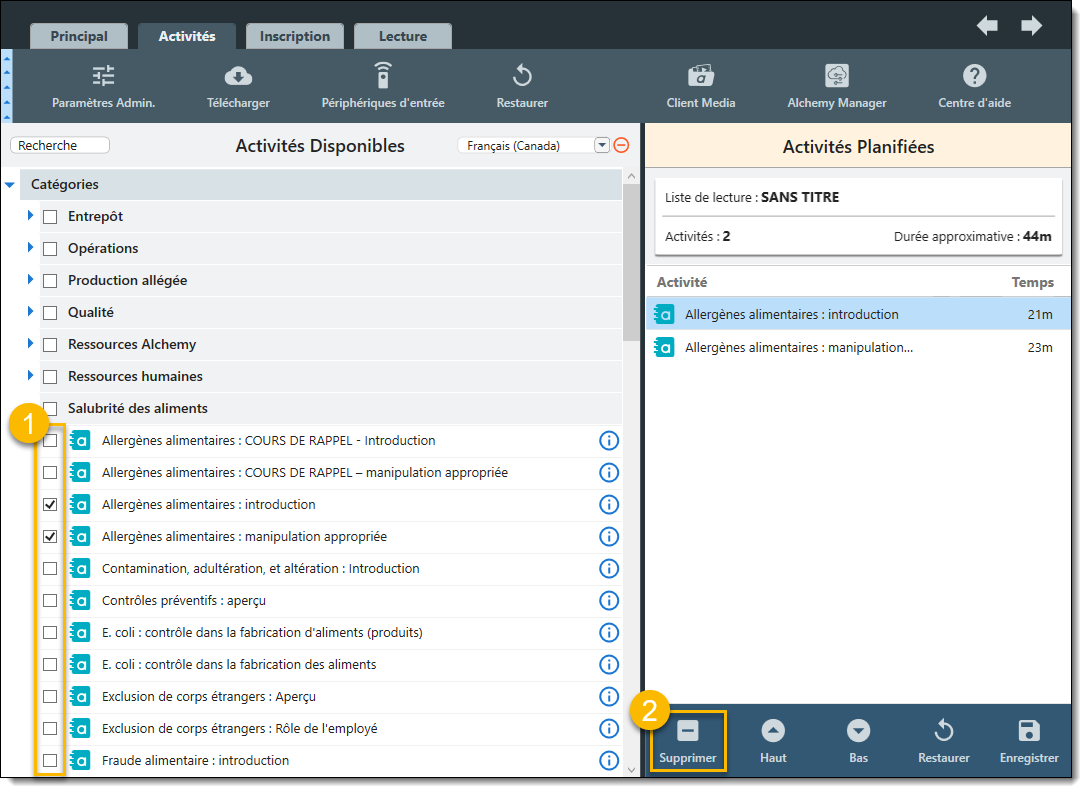
Task: Expand the Ressources humaines category
Action: (x=31, y=376)
